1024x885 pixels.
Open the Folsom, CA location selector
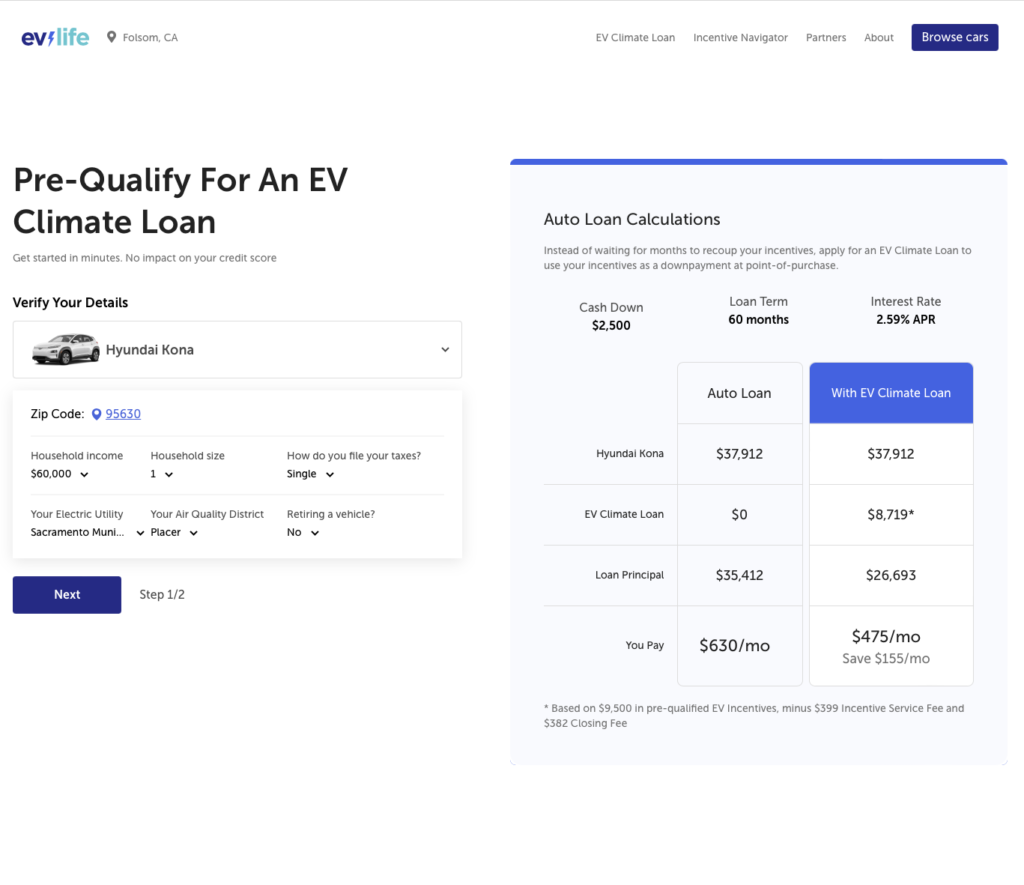142,37
